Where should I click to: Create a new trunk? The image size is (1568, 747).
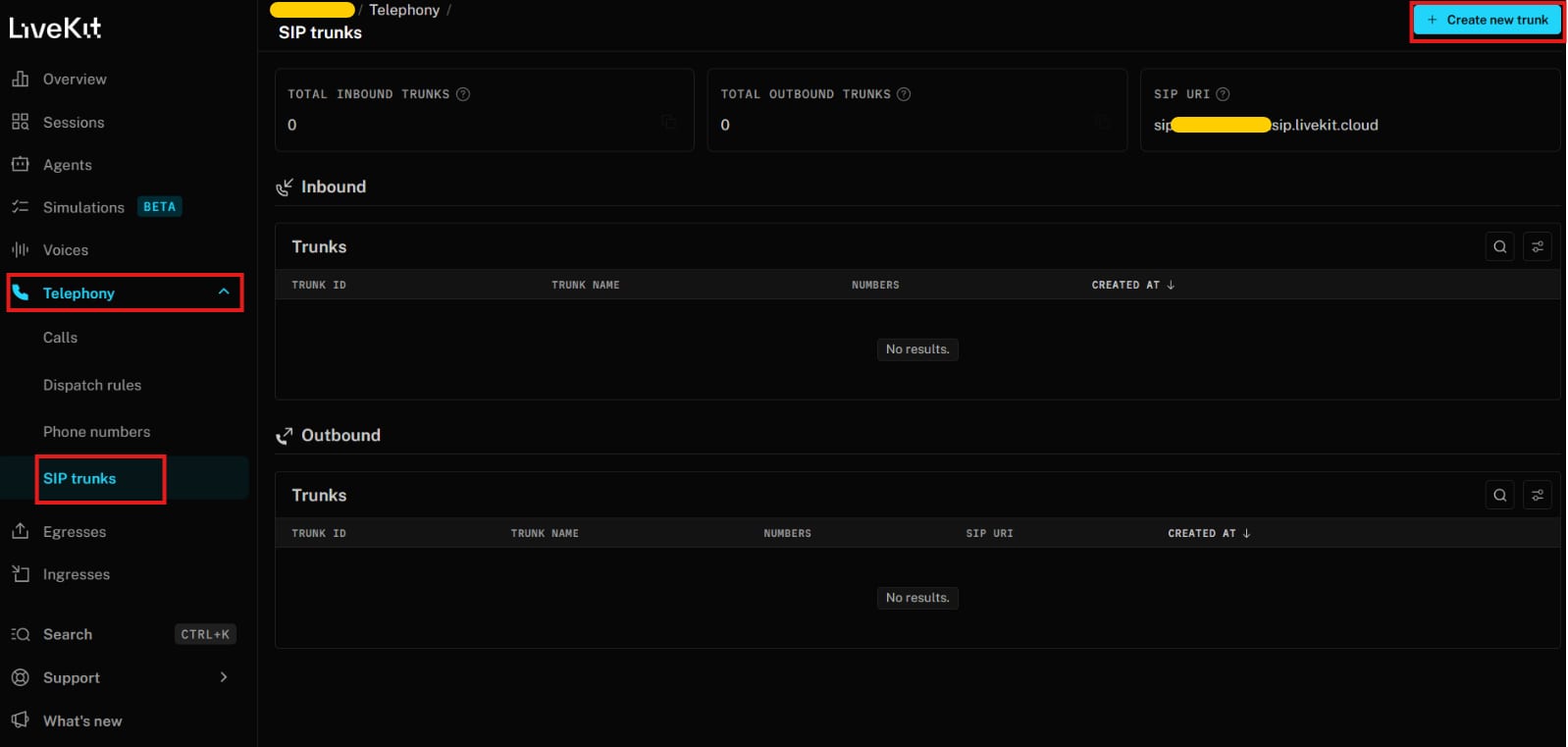[1488, 20]
